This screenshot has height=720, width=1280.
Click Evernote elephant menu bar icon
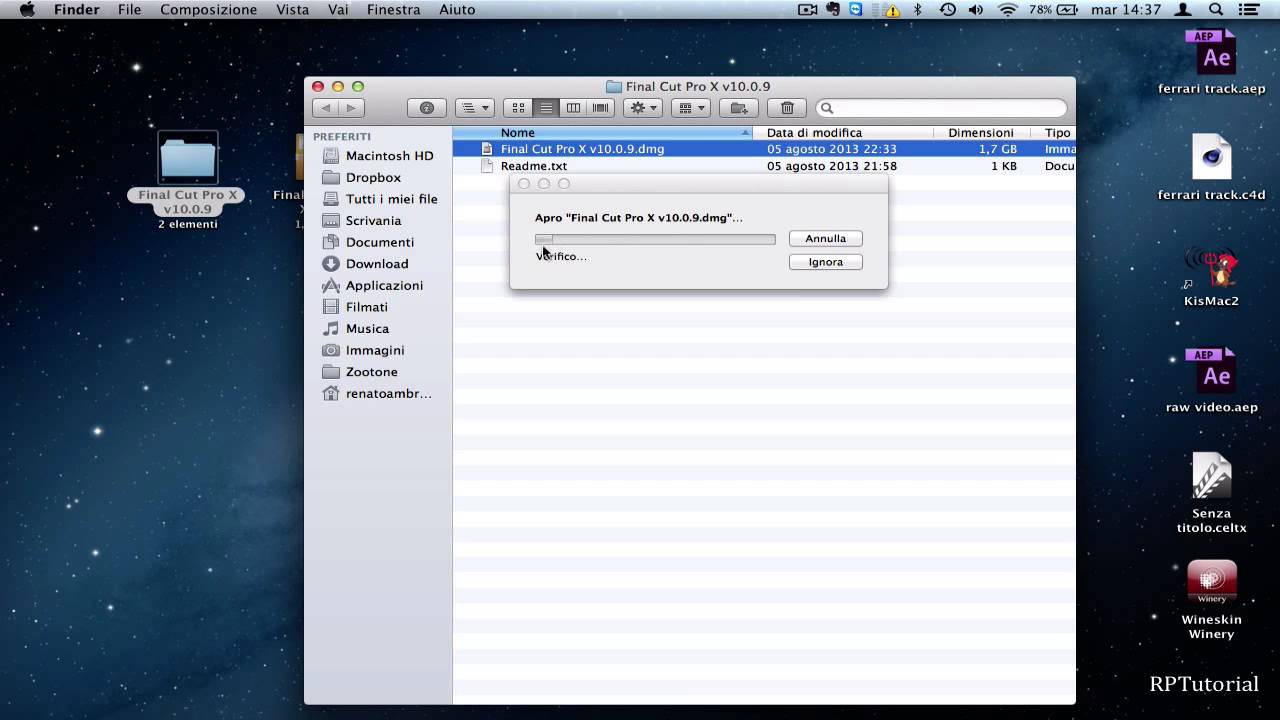833,10
